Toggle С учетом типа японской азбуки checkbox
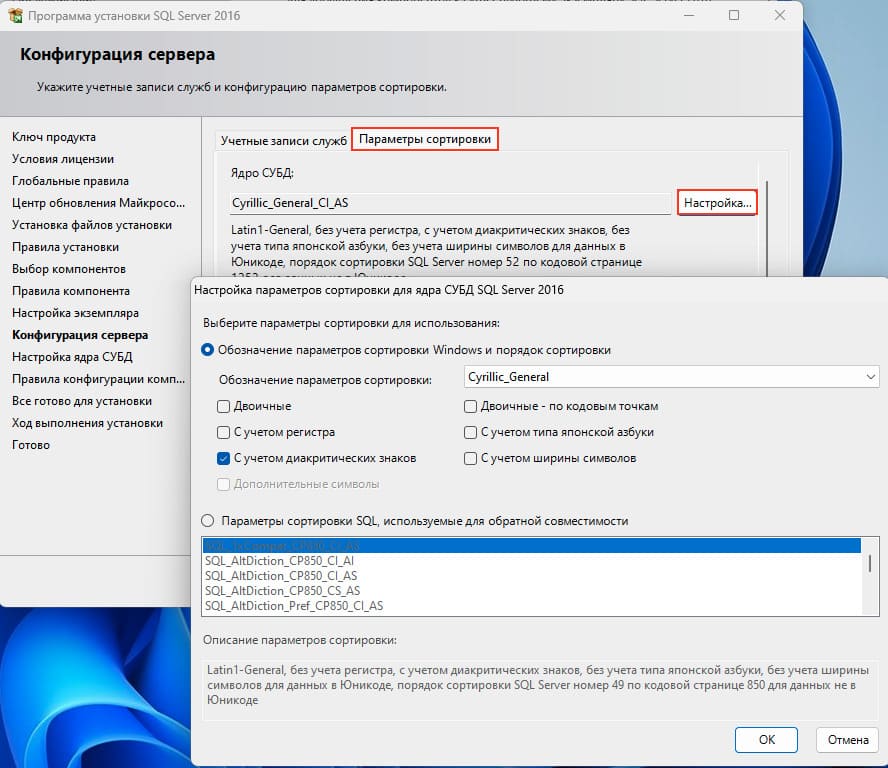 (470, 432)
